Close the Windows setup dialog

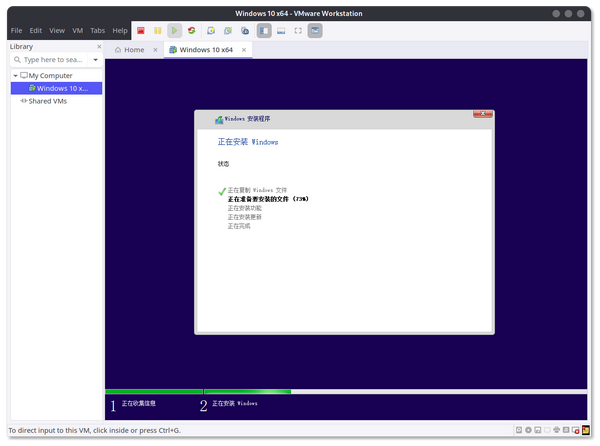tap(483, 114)
